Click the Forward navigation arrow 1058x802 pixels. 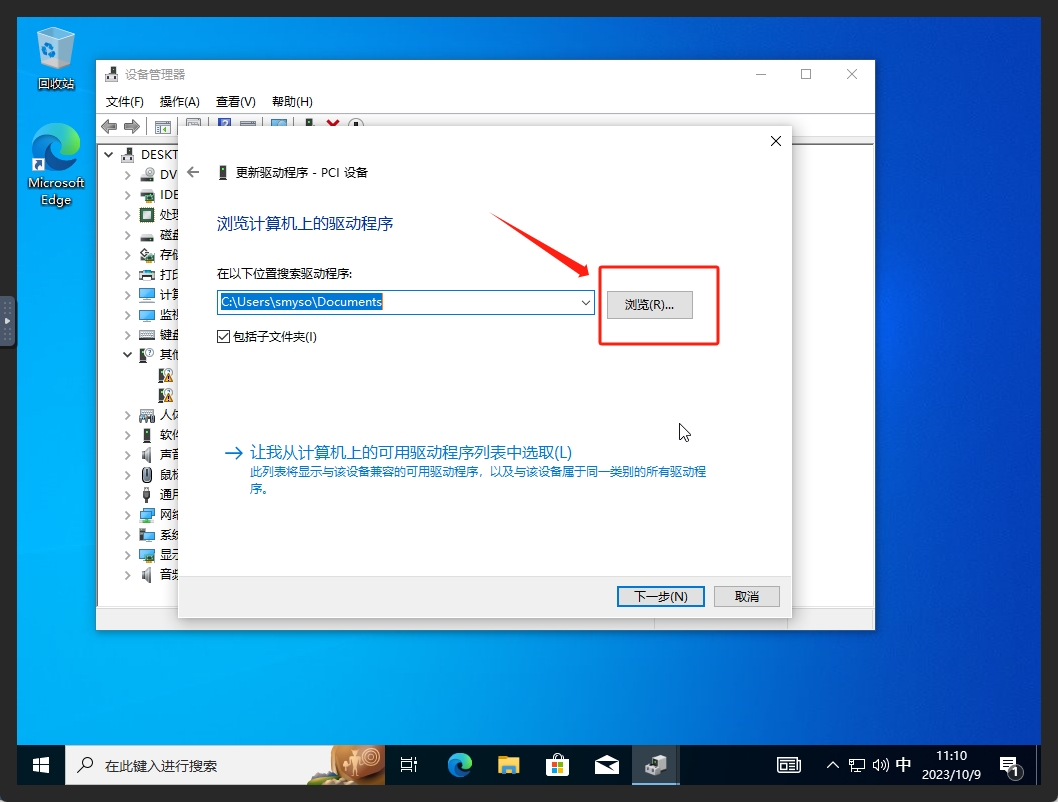132,126
